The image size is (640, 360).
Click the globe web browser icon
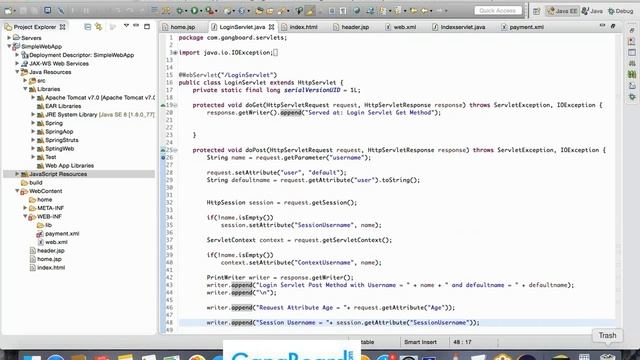coord(357,11)
